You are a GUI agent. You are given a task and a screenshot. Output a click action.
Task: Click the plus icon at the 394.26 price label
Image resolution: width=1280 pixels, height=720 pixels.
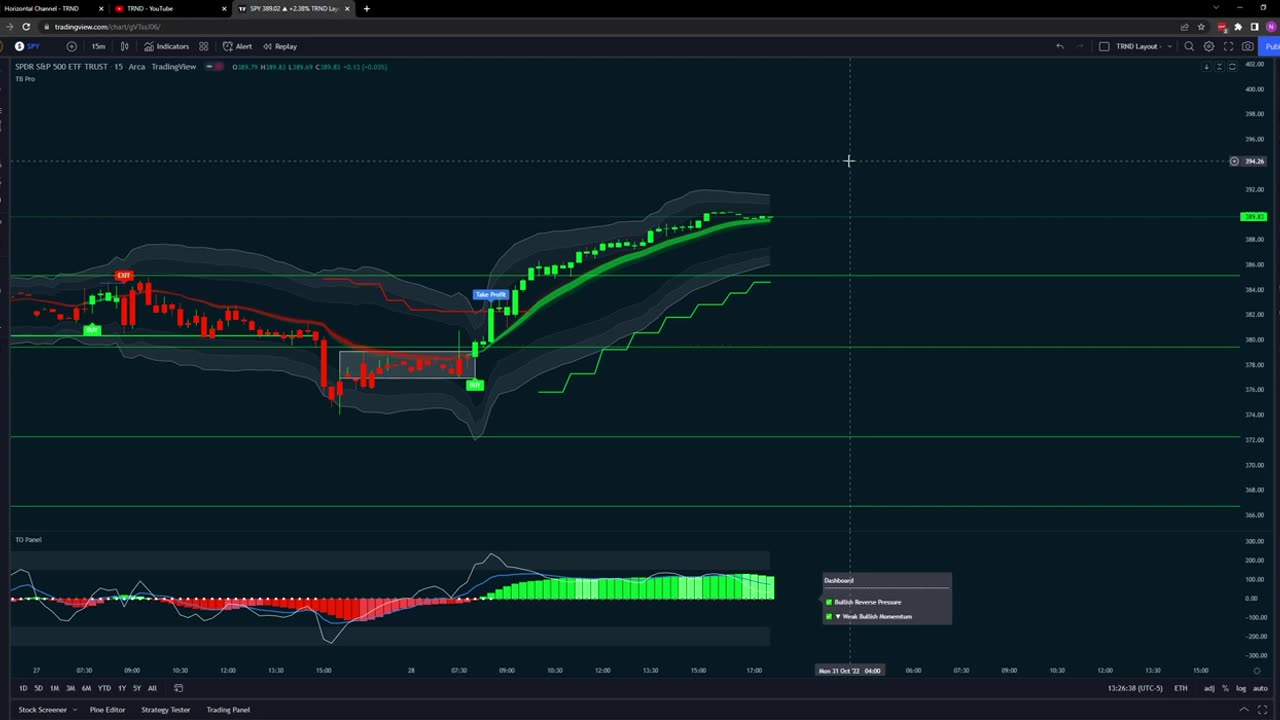tap(1234, 161)
